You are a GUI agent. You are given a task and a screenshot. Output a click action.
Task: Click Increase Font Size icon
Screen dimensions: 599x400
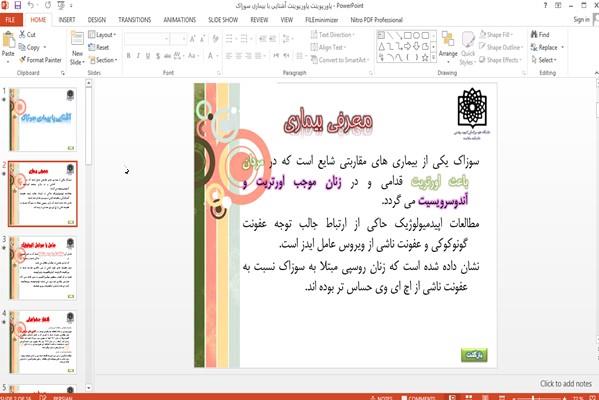pos(192,39)
